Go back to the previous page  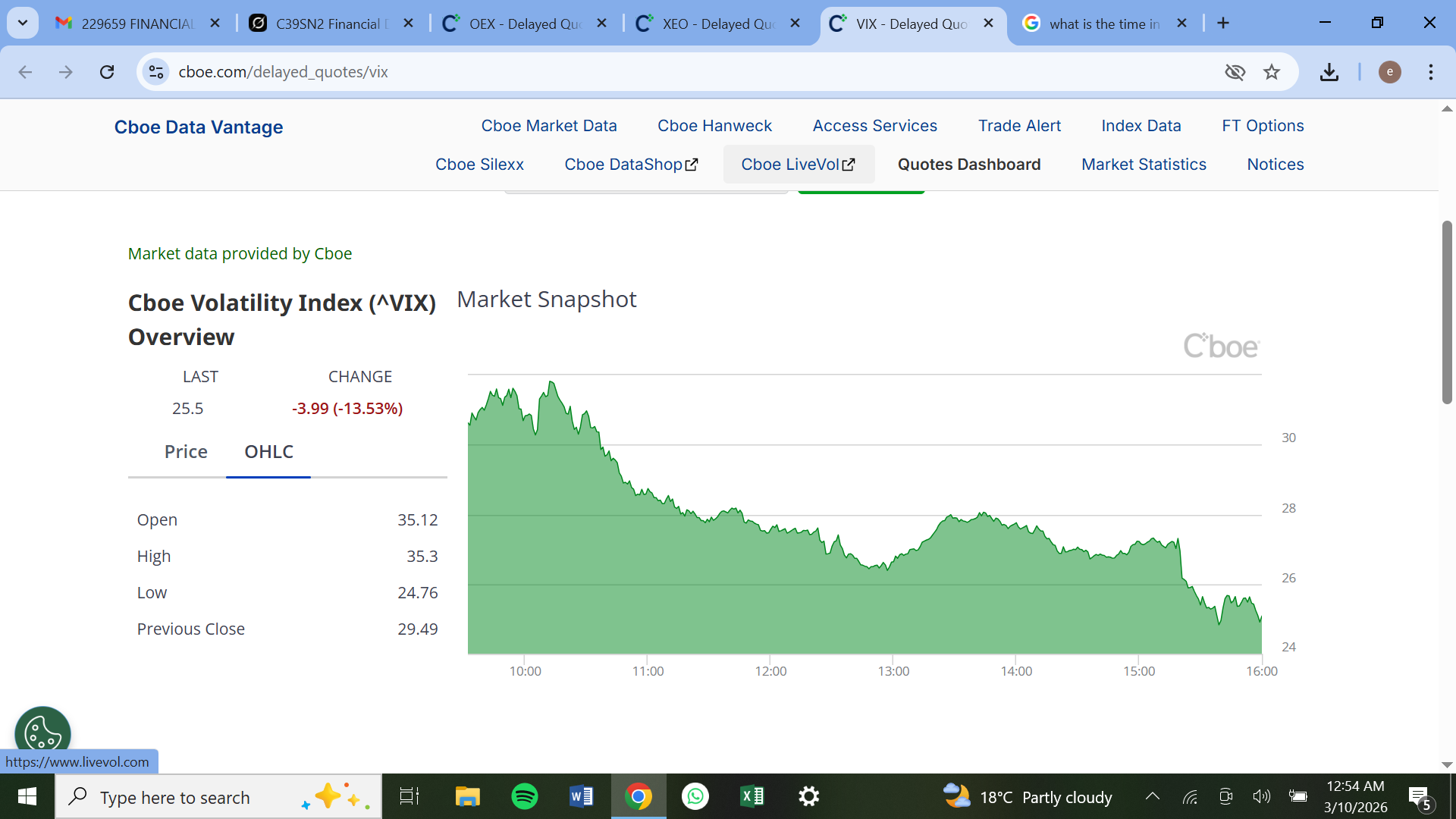click(25, 72)
